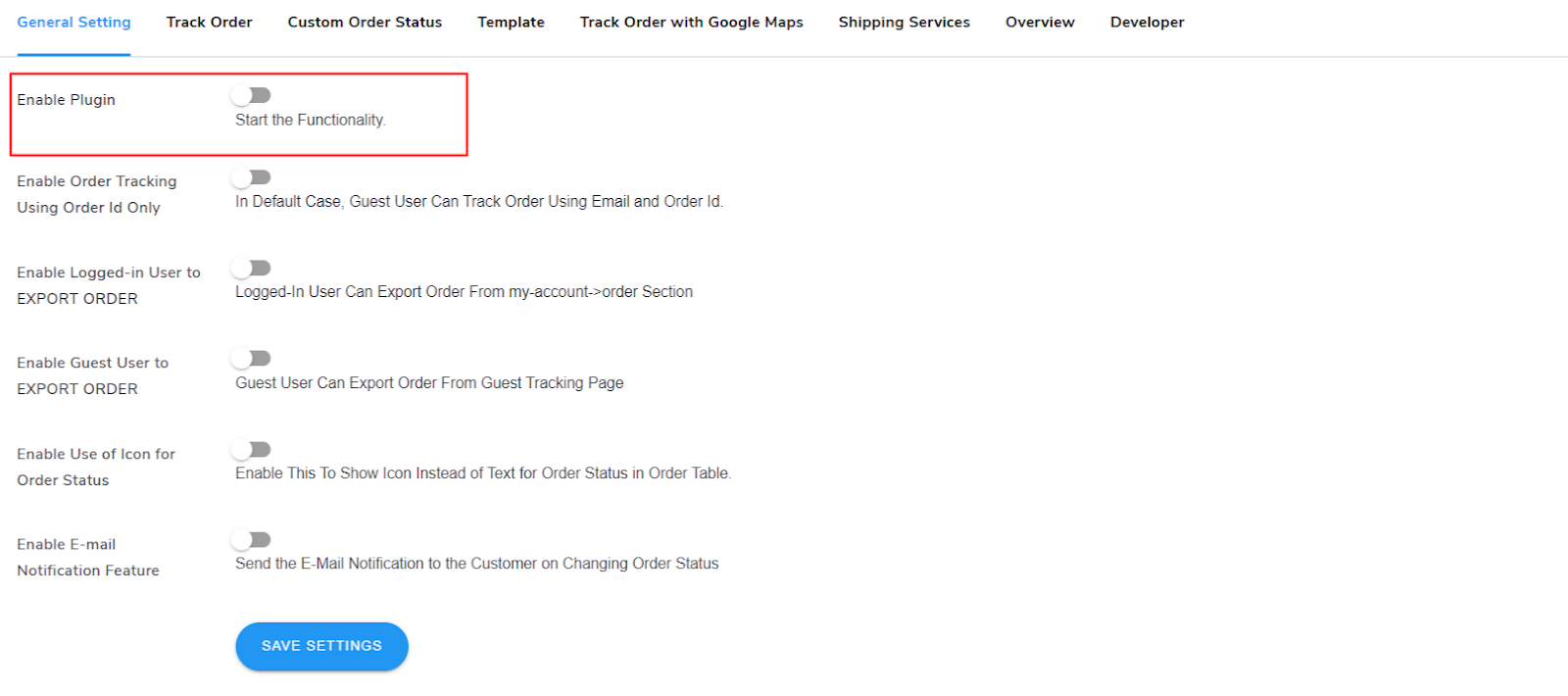Switch to the Track Order tab
Viewport: 1568px width, 696px height.
(209, 22)
